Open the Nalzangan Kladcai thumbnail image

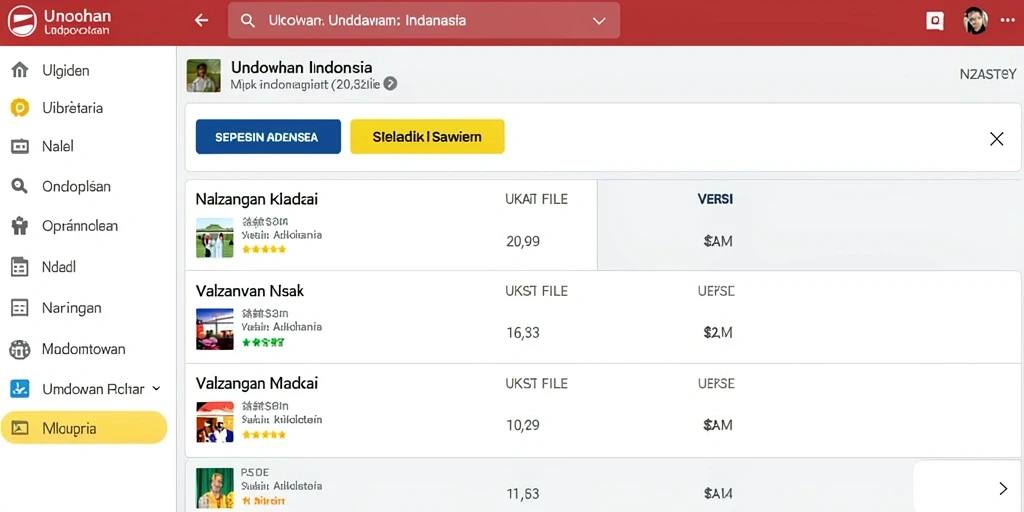pyautogui.click(x=215, y=238)
